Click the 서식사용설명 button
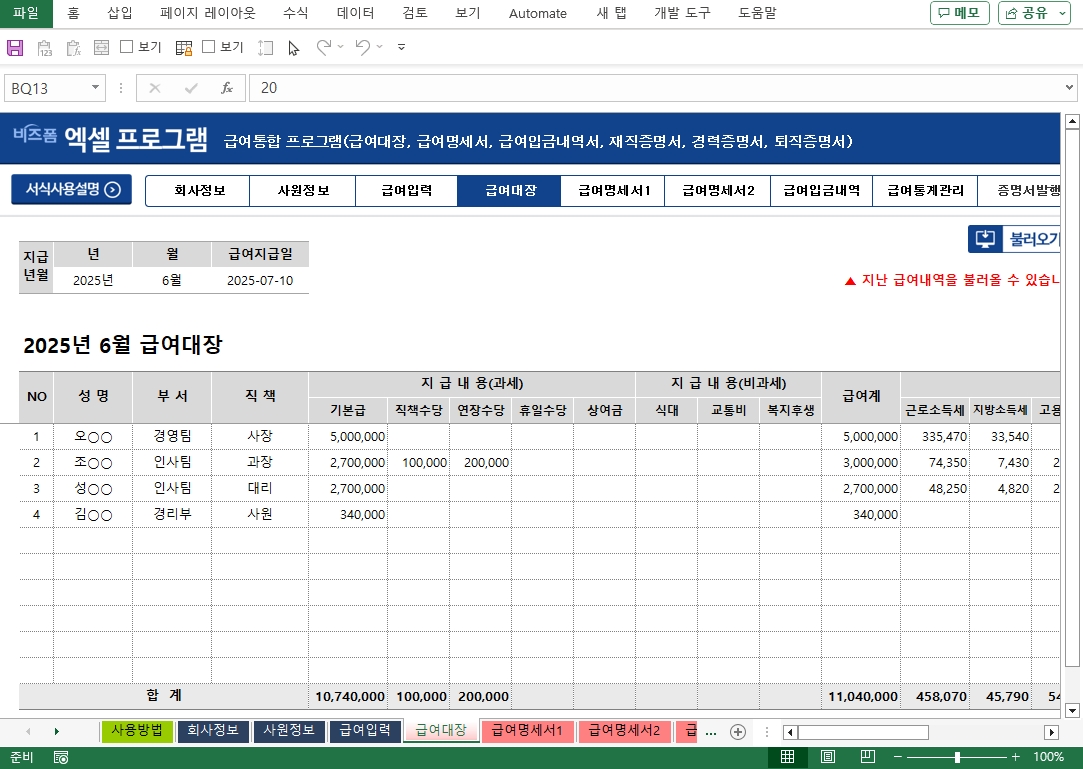 (x=72, y=190)
